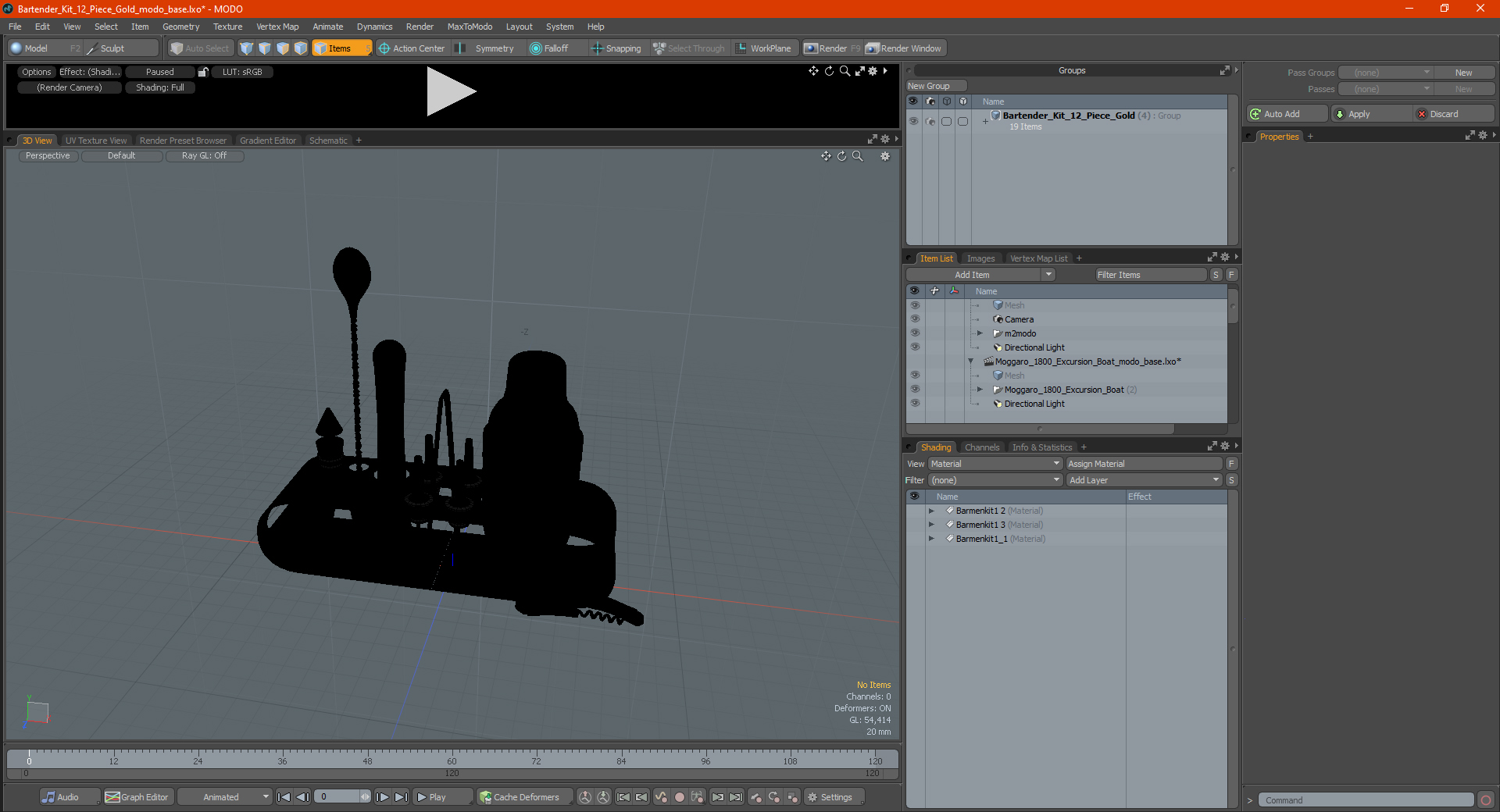Switch to UV Texture View tab
This screenshot has width=1500, height=812.
pyautogui.click(x=96, y=141)
